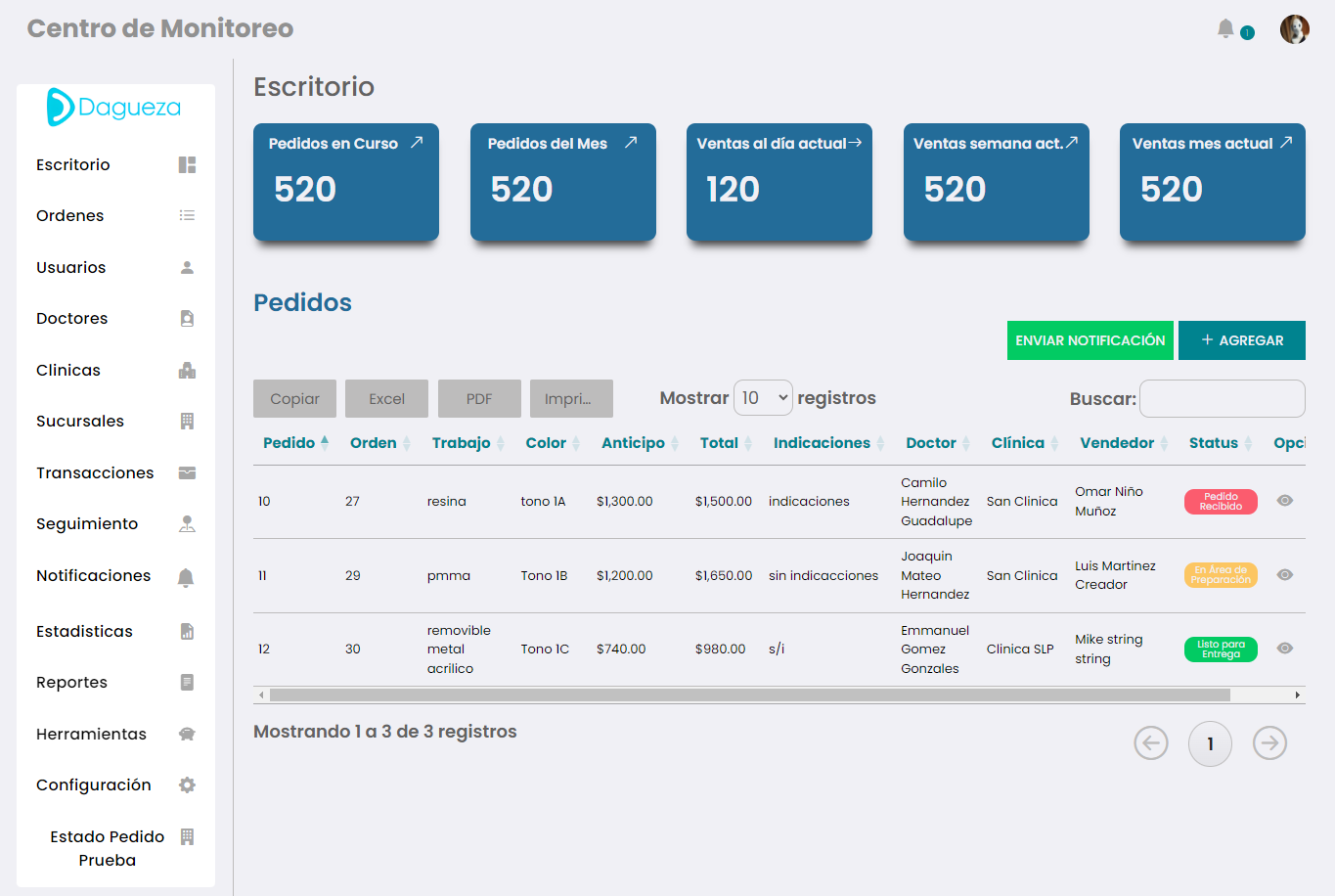Click the Configuración gear icon

187,784
